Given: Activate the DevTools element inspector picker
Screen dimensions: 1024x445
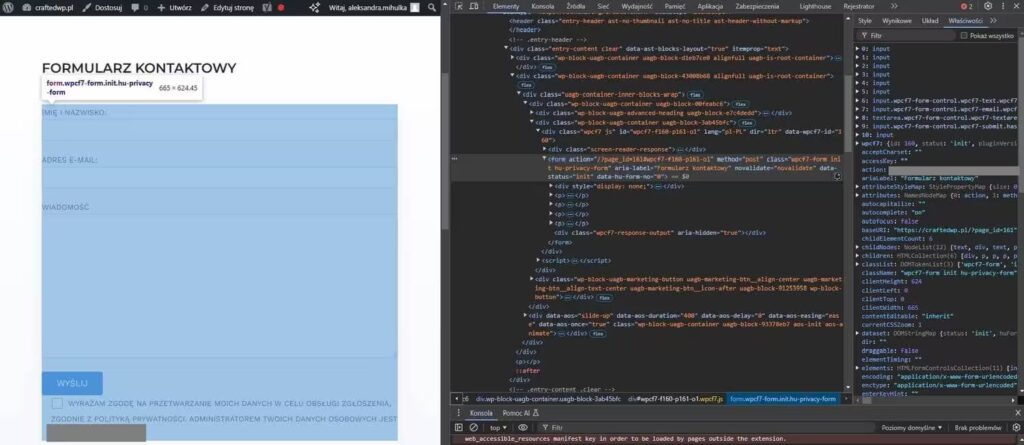Looking at the screenshot, I should 459,6.
